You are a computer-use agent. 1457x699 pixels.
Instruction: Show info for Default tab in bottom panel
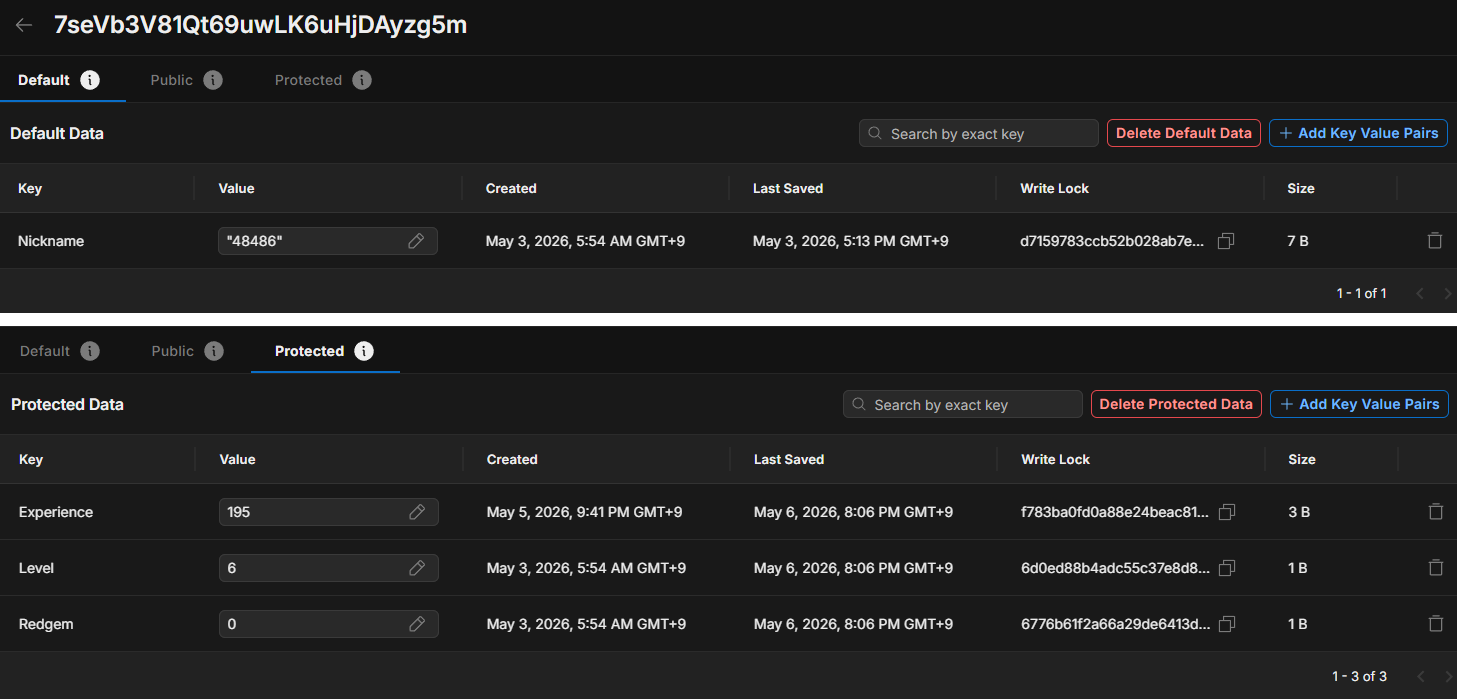(x=90, y=351)
